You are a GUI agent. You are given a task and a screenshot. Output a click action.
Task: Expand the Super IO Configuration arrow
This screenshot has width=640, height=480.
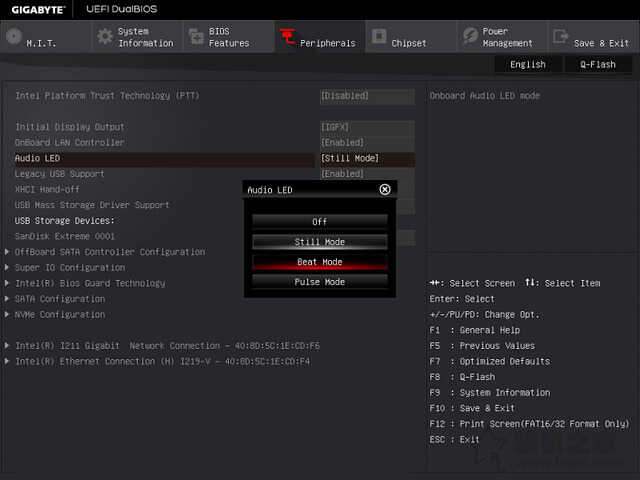[x=7, y=267]
